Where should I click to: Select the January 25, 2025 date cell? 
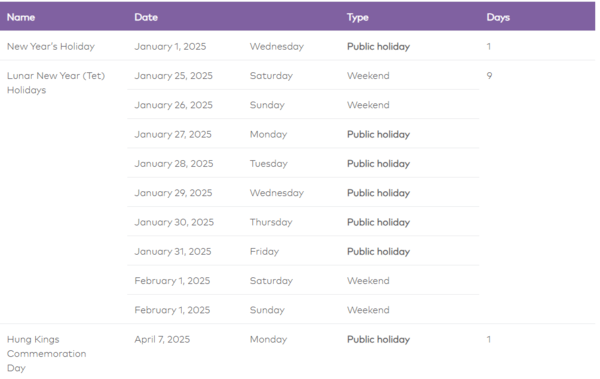[173, 76]
